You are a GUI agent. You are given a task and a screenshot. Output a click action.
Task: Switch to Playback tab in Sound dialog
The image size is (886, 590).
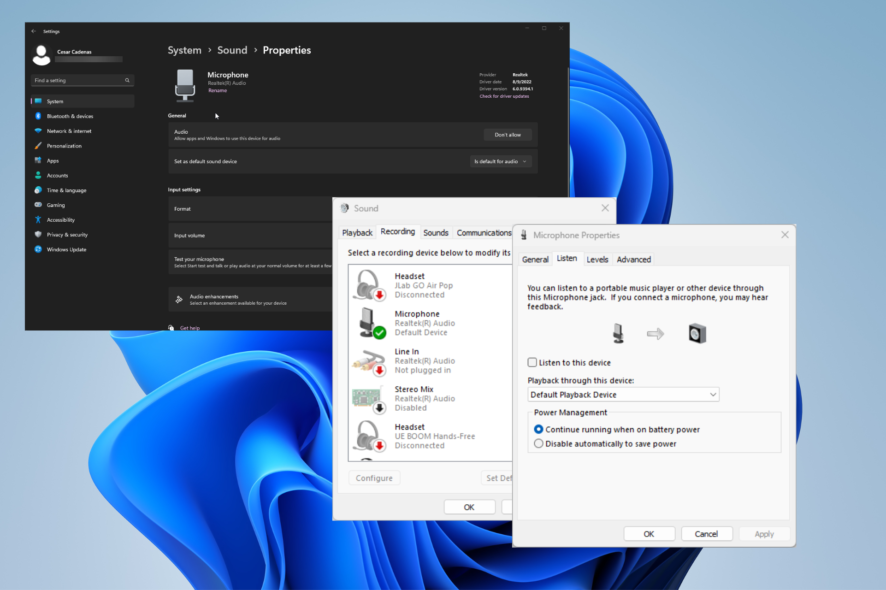(357, 232)
